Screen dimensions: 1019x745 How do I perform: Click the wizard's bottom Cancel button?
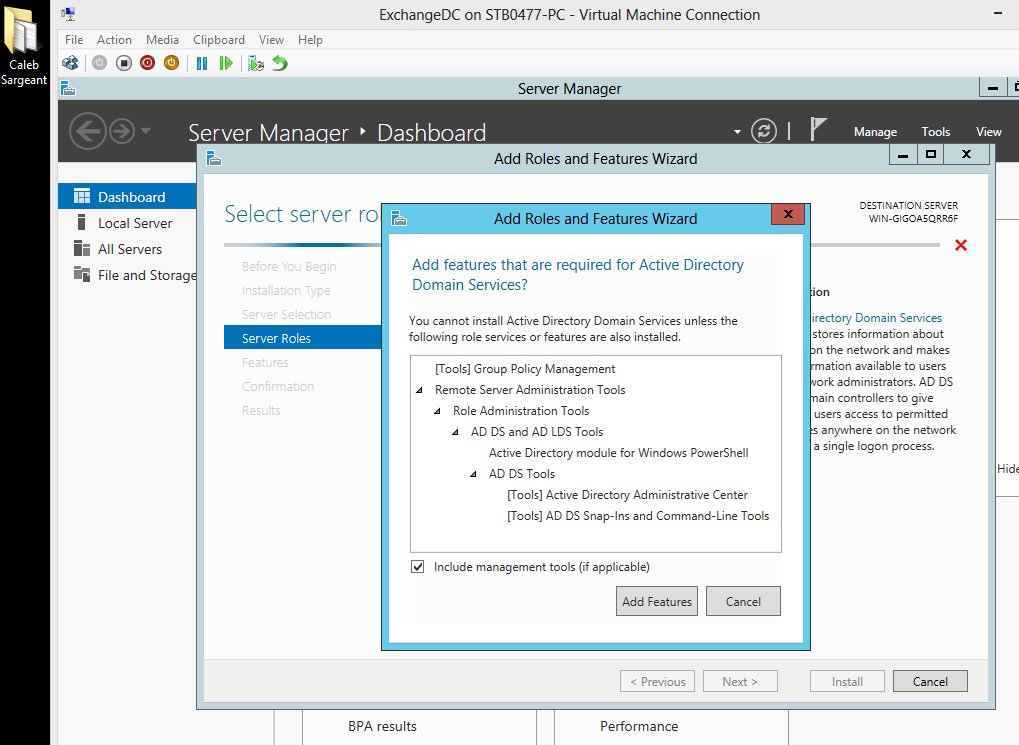point(930,681)
